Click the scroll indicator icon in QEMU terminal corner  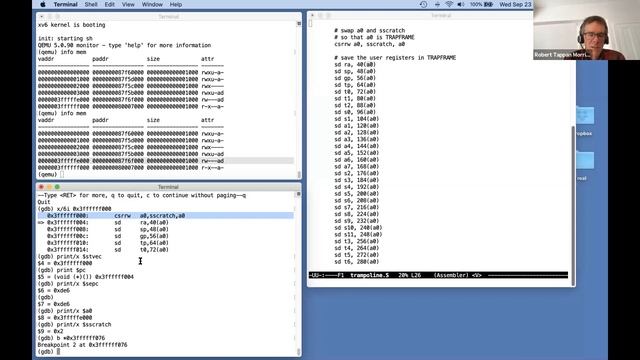pyautogui.click(x=299, y=24)
